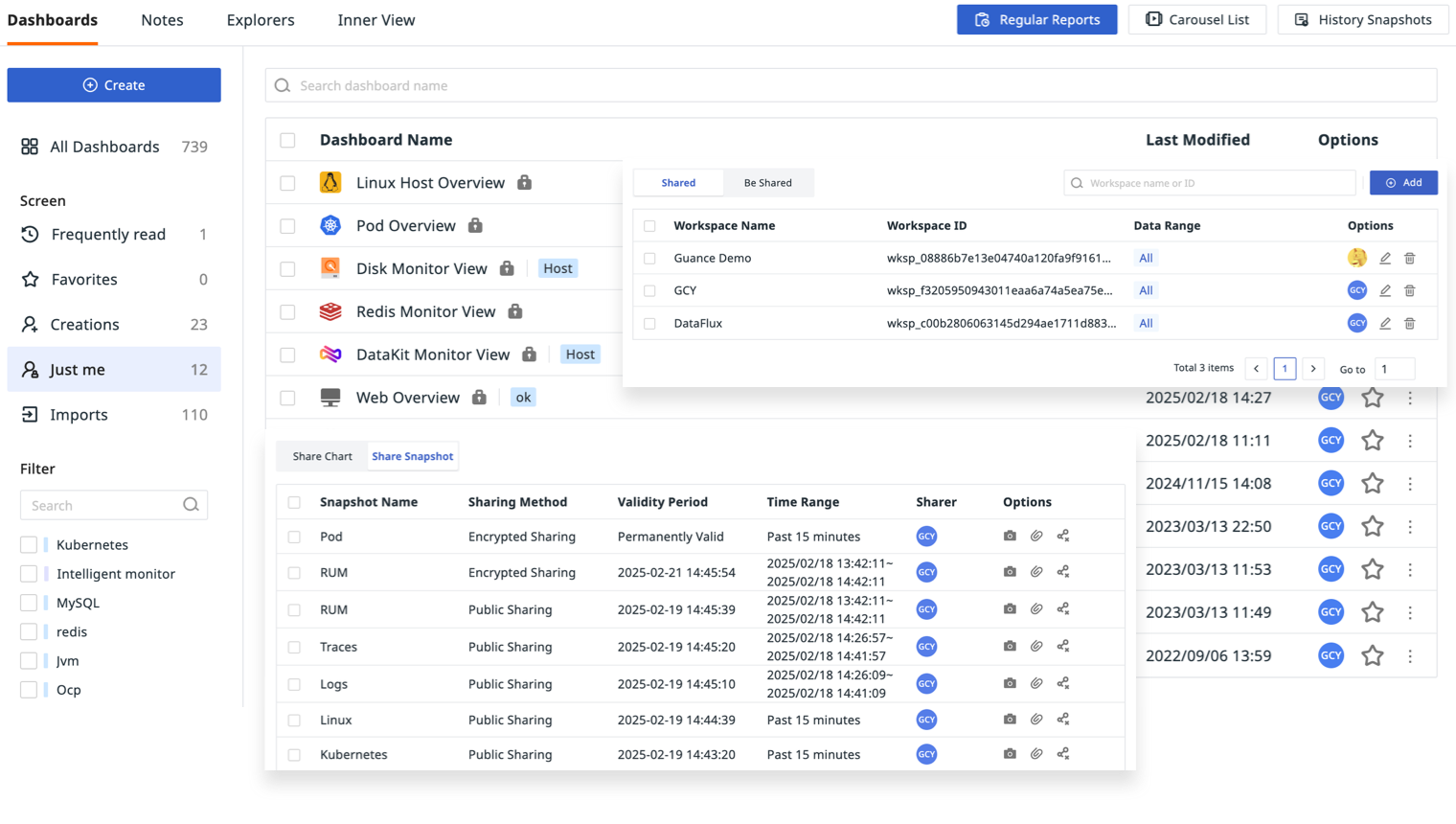The width and height of the screenshot is (1456, 824).
Task: Open more options for 2023/03/13 11:53 row
Action: point(1410,569)
